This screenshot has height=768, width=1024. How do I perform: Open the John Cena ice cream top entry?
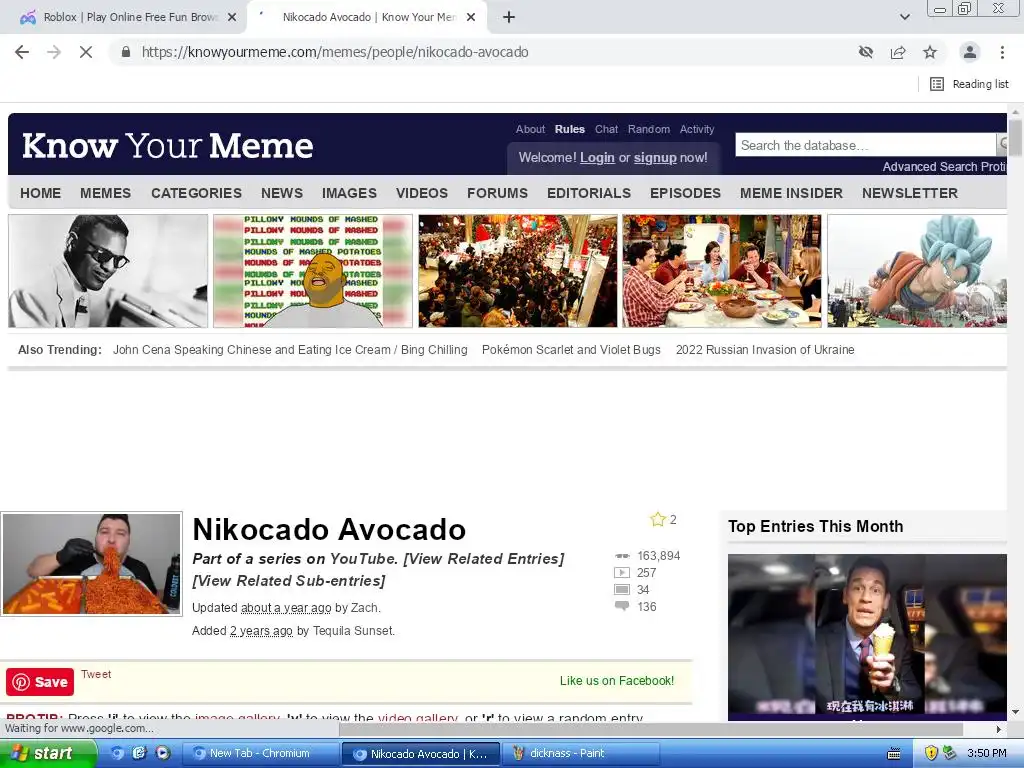pyautogui.click(x=867, y=637)
